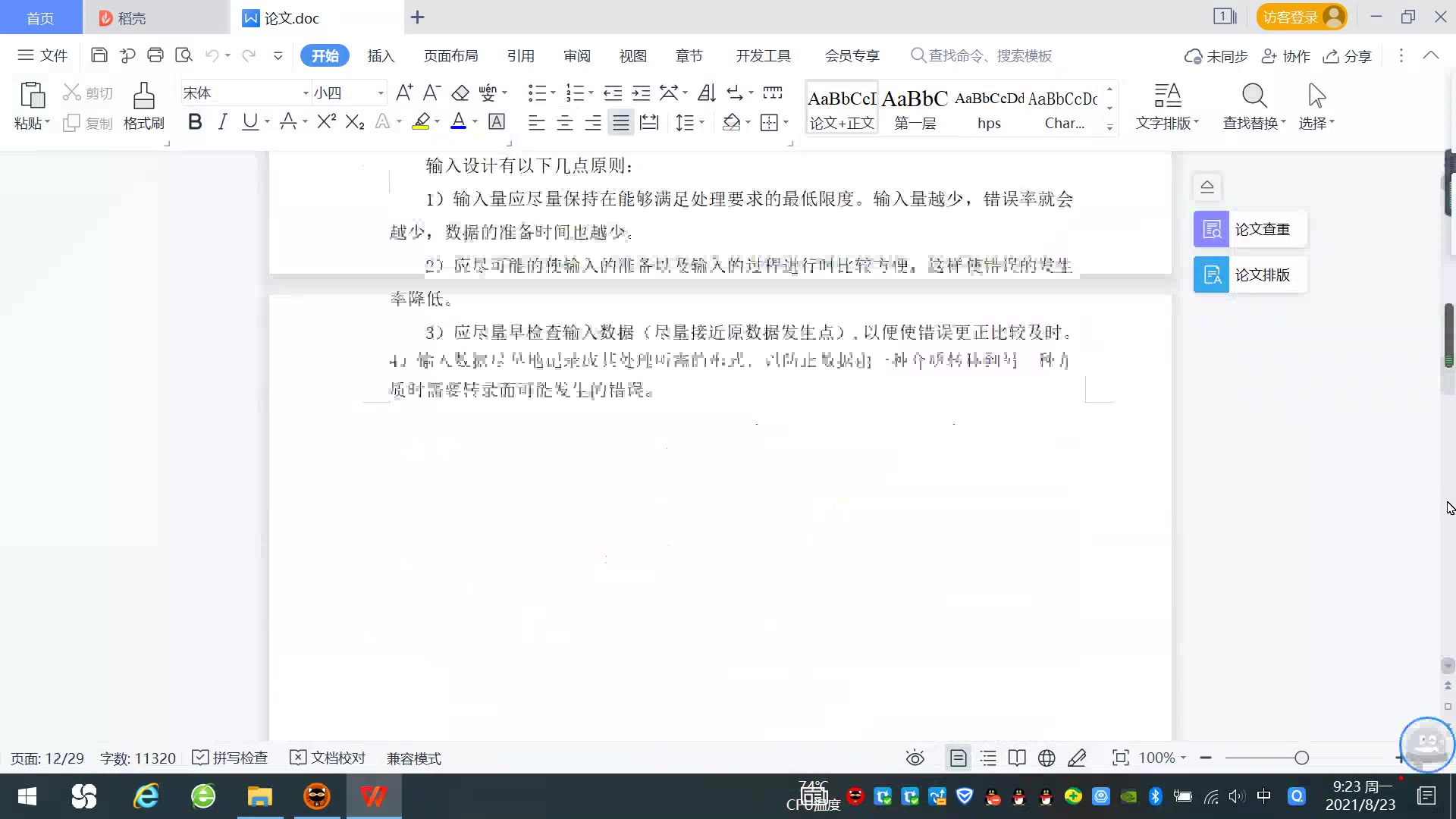Click the zoom slider handle

click(x=1301, y=758)
